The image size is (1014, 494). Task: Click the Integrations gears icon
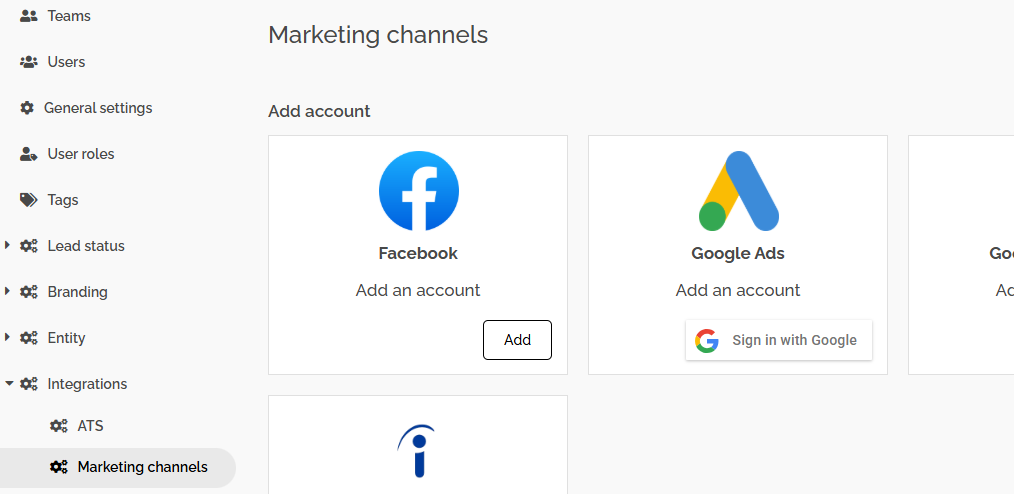[28, 384]
